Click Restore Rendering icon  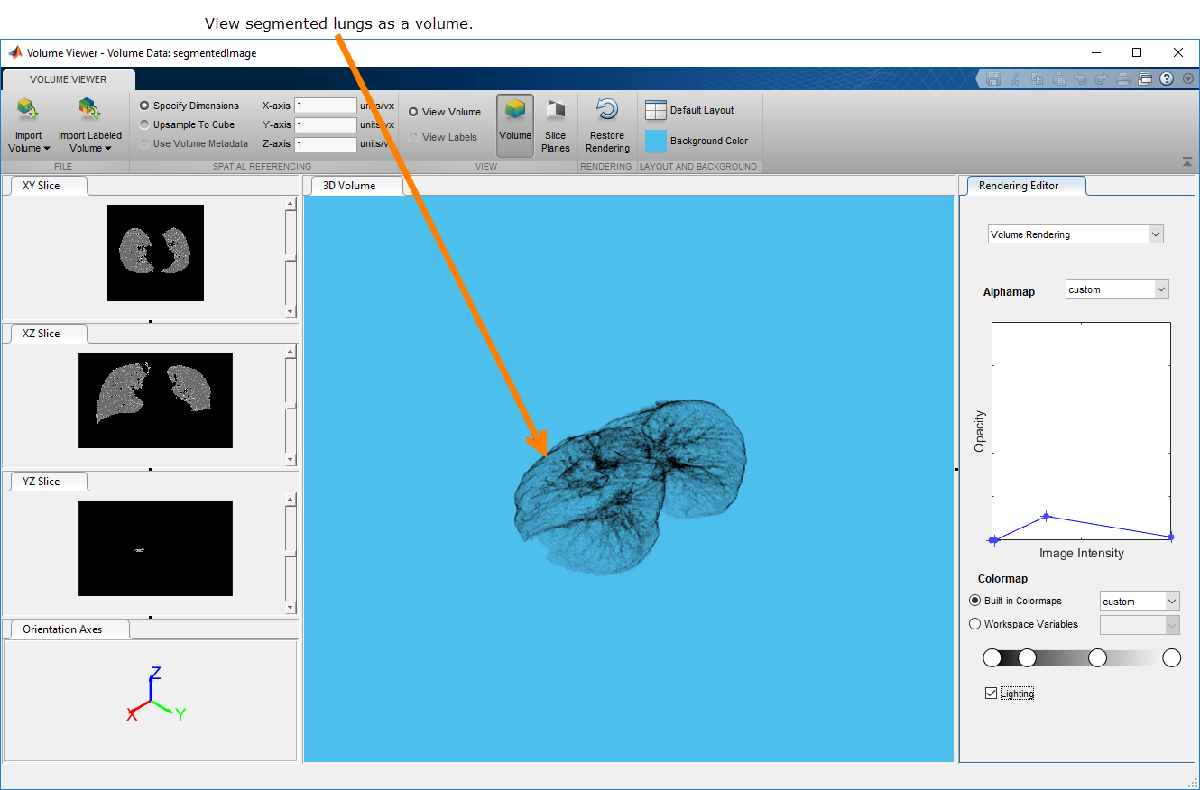606,110
